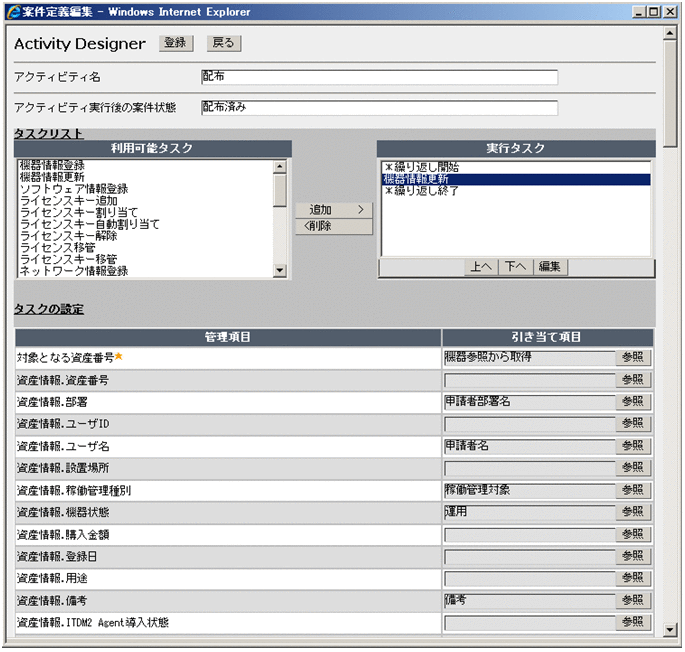Image resolution: width=685 pixels, height=652 pixels.
Task: Click 参照 for 資産情報.部署
Action: click(633, 402)
